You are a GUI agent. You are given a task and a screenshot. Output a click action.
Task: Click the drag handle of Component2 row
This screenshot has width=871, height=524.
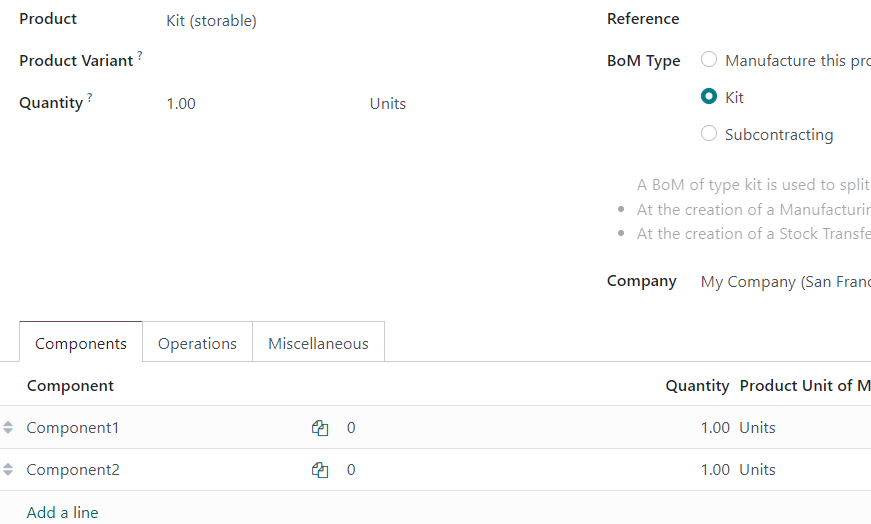coord(8,470)
